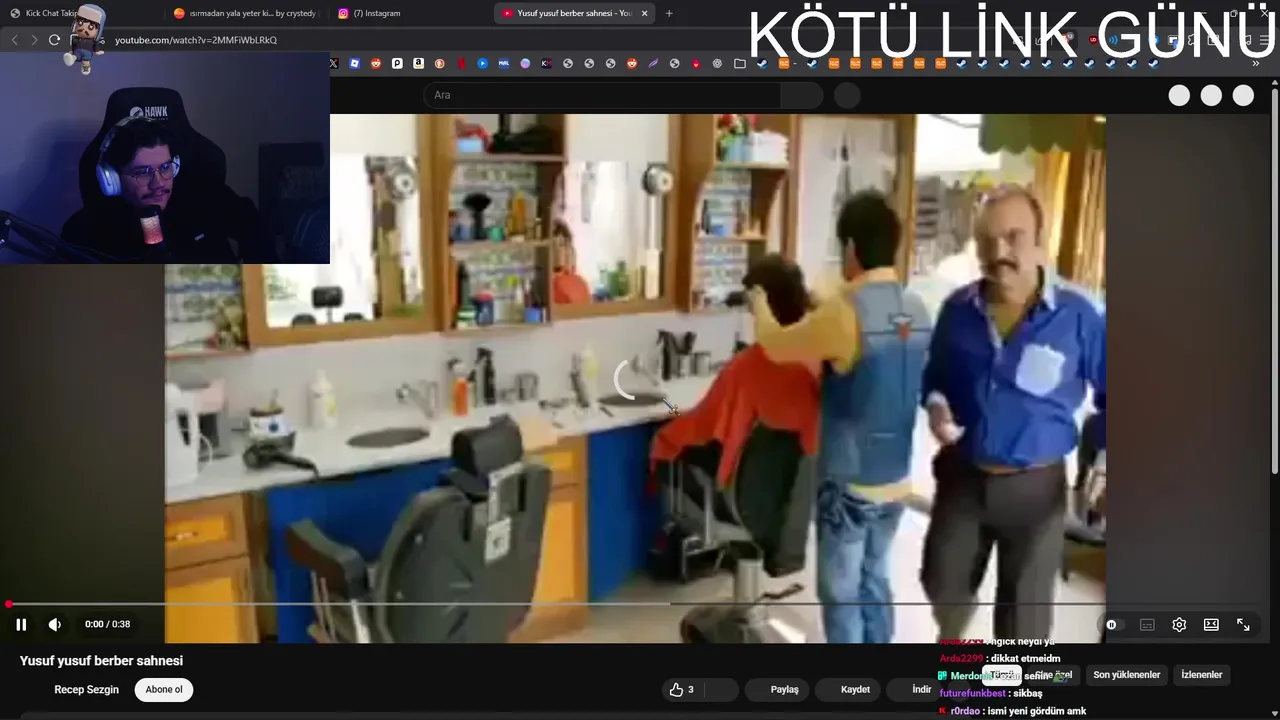
Task: Open the Amazon bookmark icon
Action: pos(418,63)
